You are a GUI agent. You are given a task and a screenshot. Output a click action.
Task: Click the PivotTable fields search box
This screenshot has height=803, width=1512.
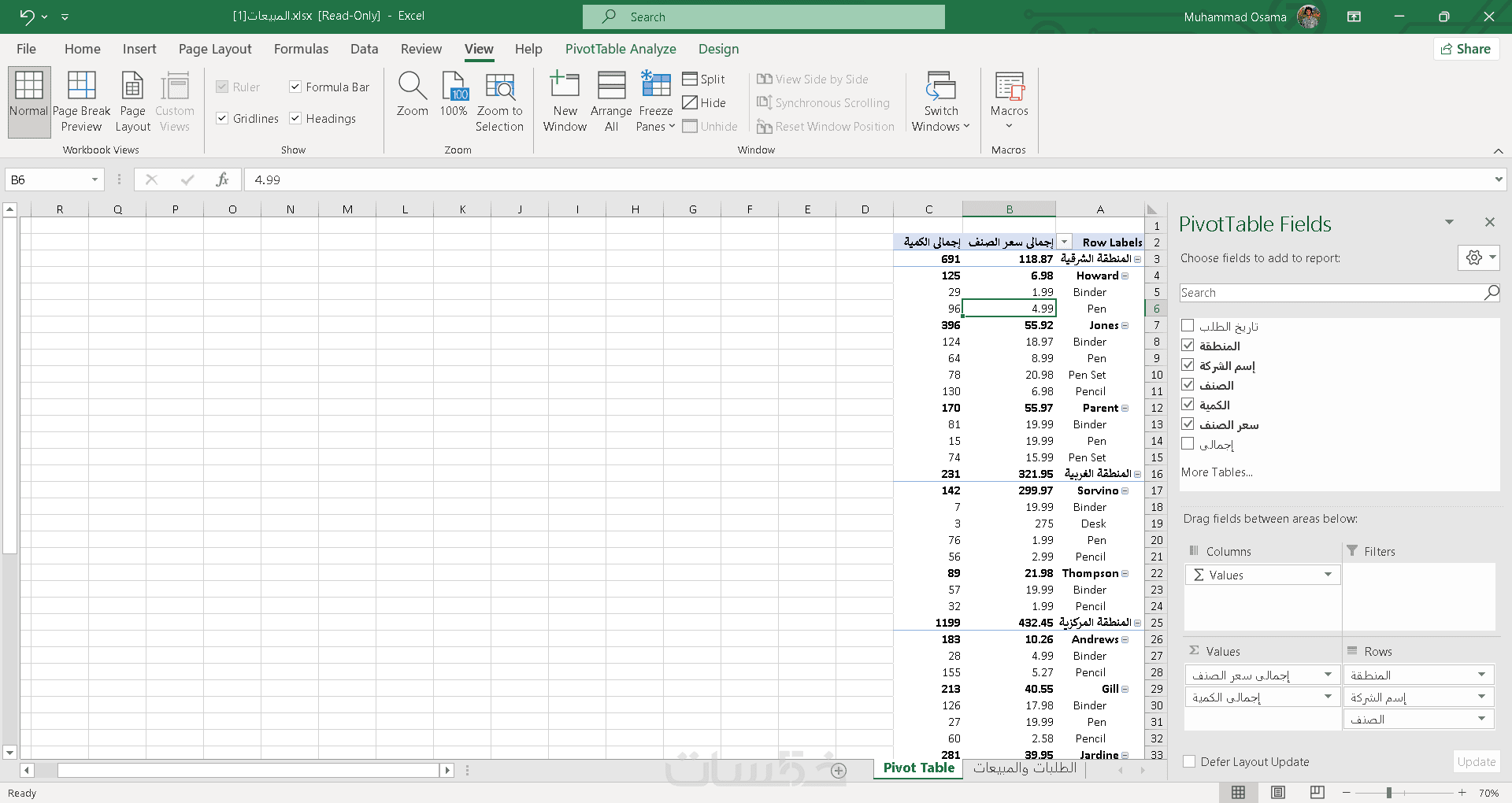click(1339, 293)
